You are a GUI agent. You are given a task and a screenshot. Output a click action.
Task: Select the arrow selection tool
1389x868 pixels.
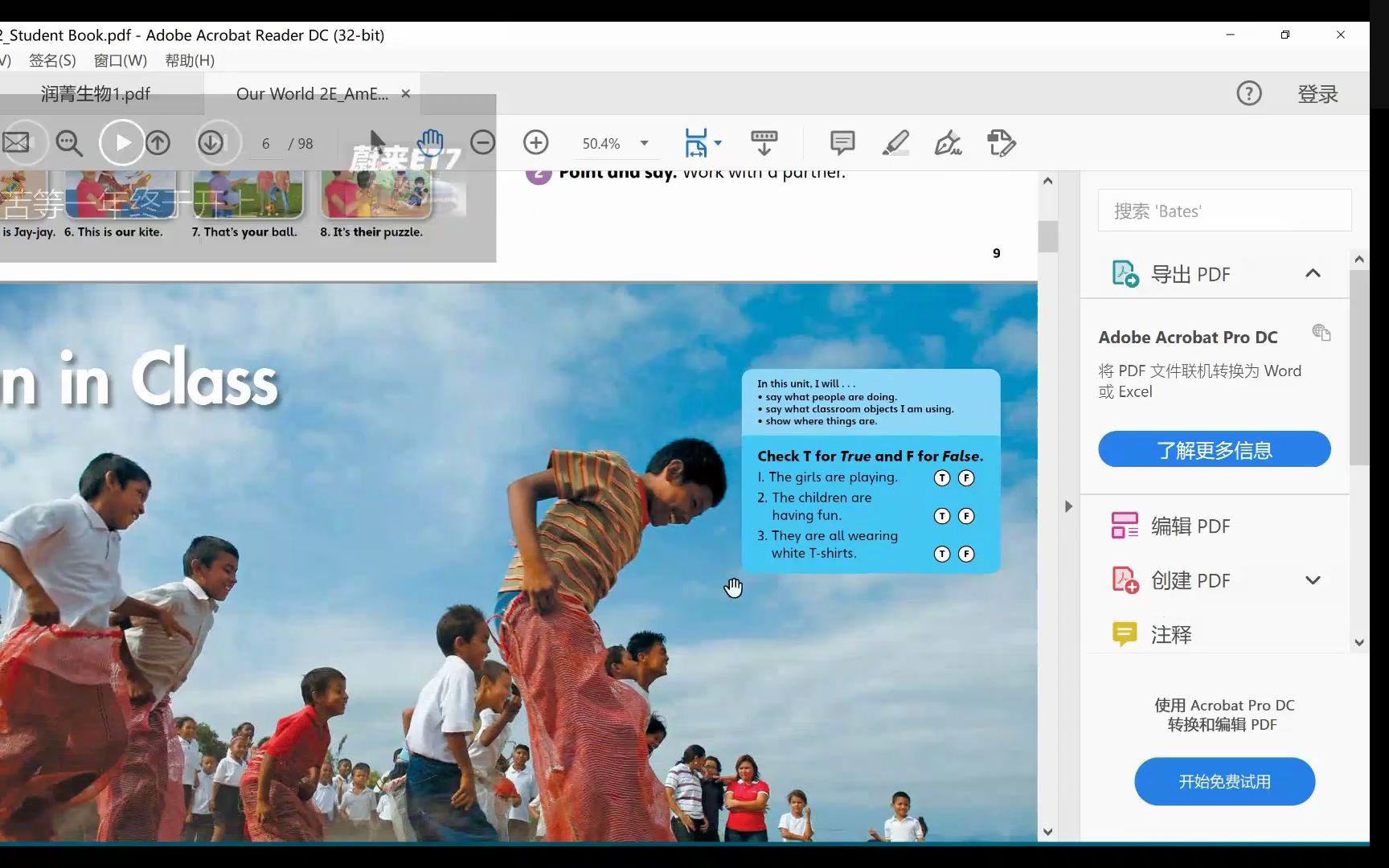coord(377,142)
